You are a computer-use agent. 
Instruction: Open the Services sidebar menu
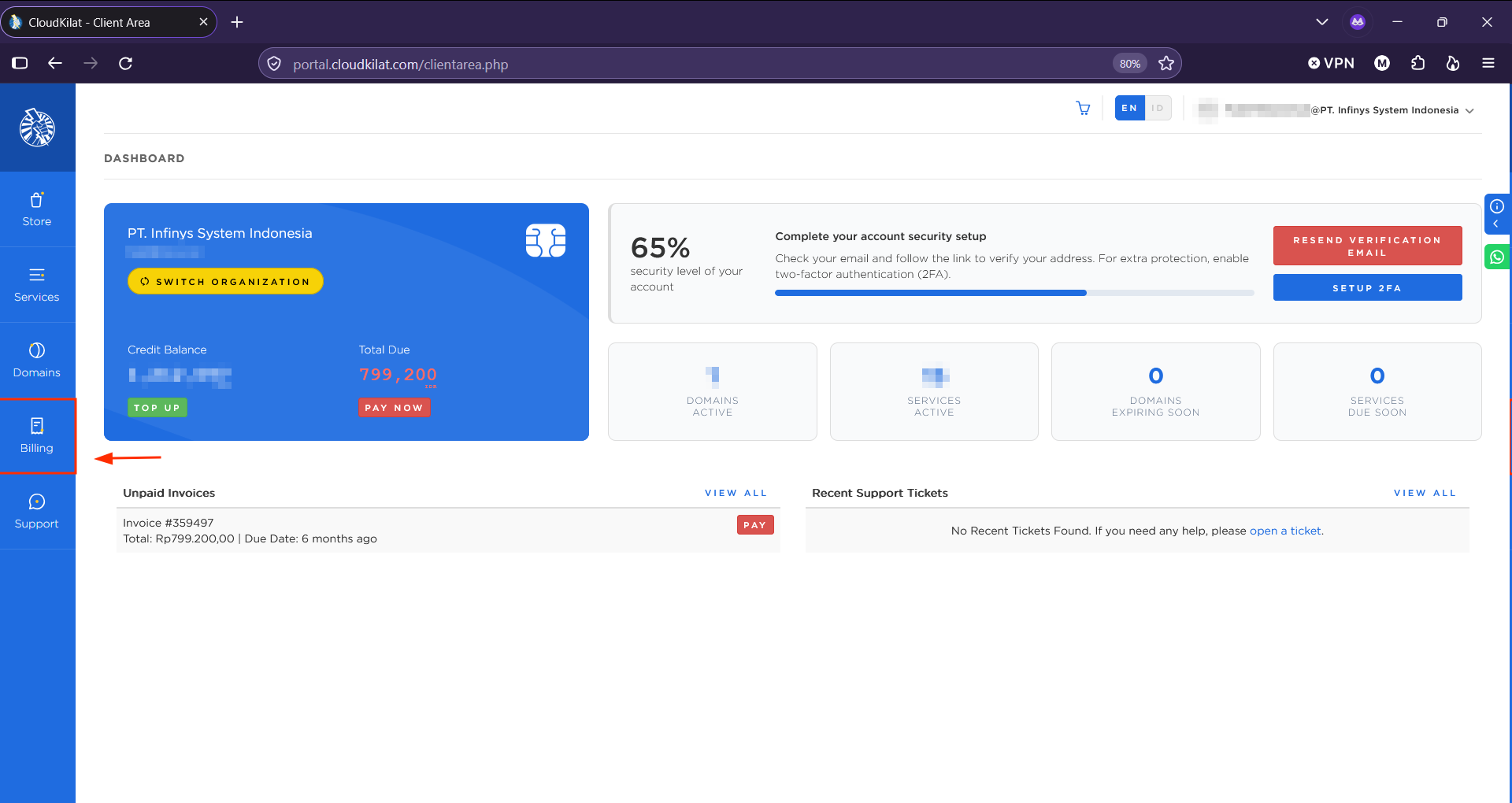point(37,285)
